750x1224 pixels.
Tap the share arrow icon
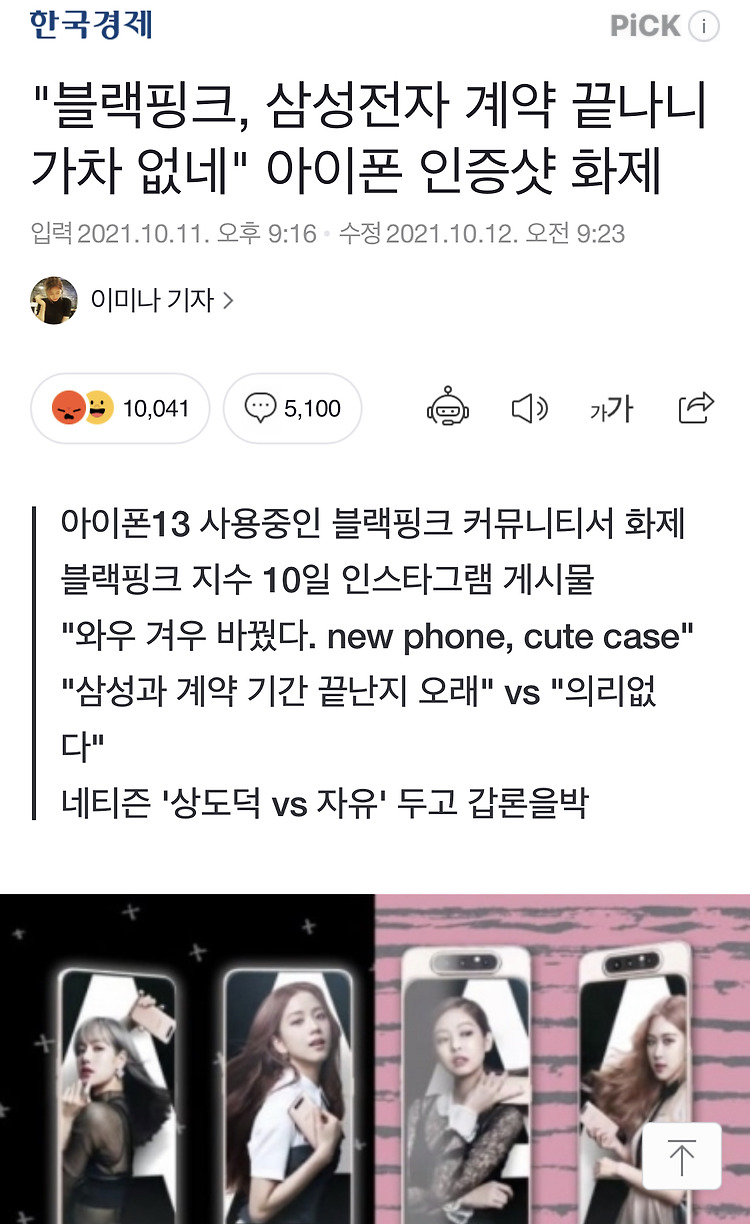696,407
